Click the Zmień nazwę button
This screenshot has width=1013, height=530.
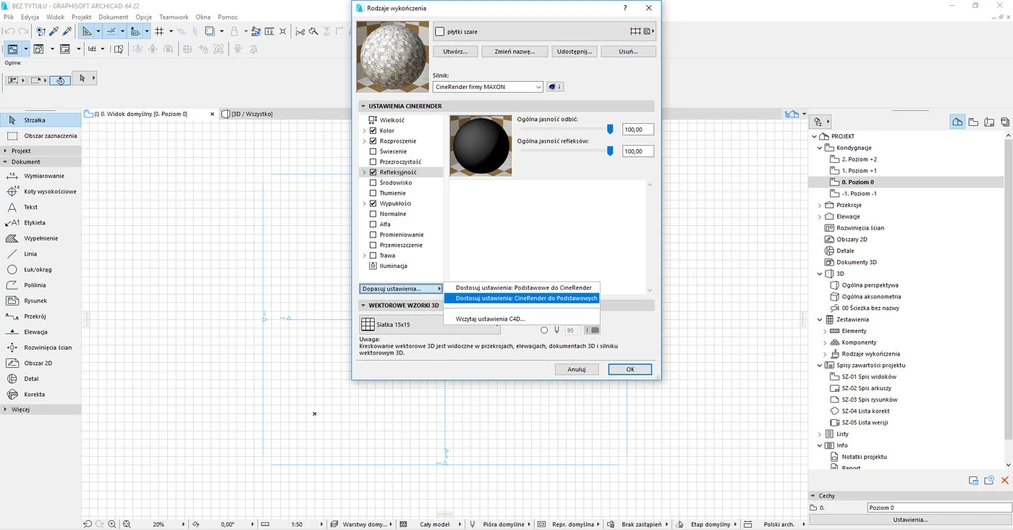[515, 52]
